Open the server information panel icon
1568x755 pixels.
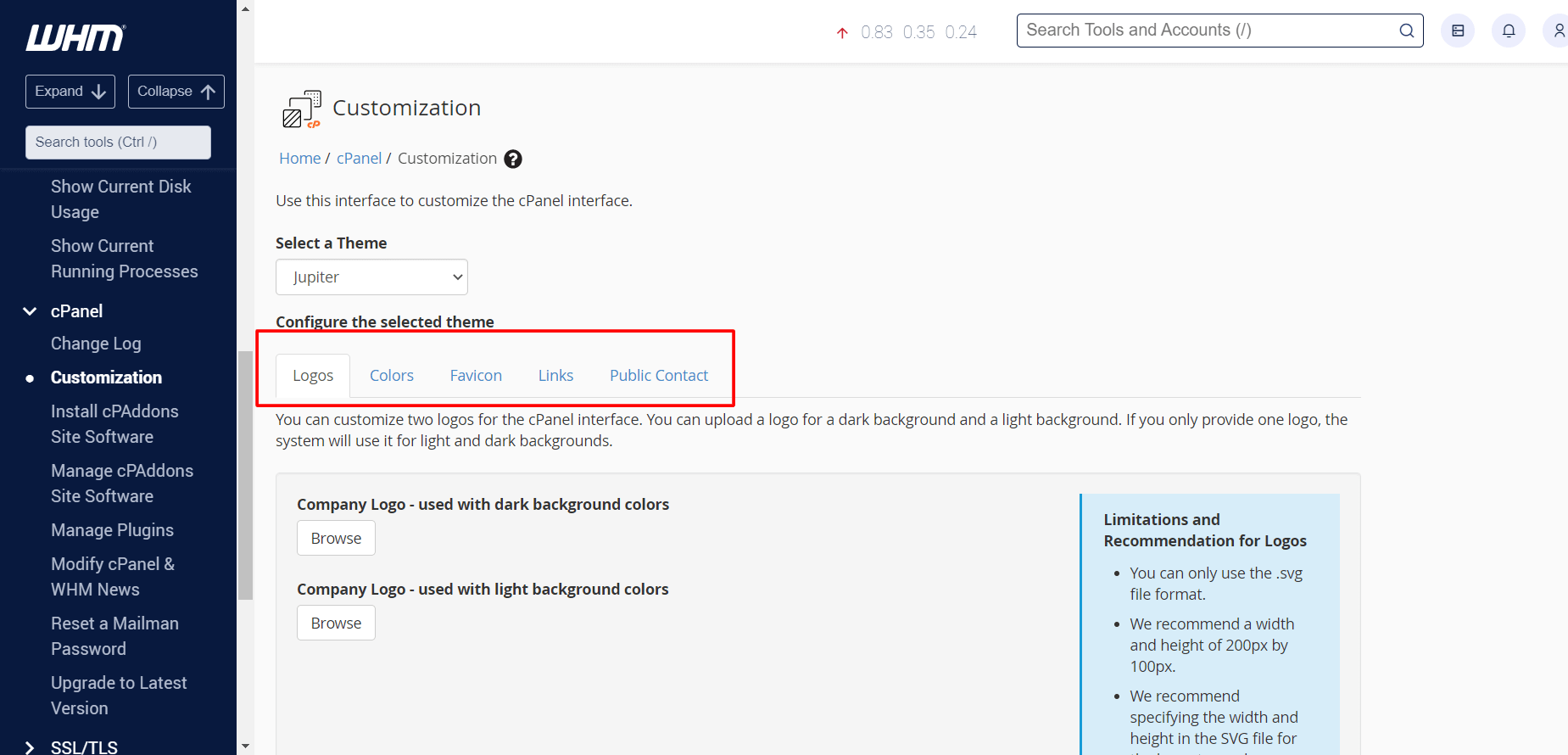pos(1458,30)
